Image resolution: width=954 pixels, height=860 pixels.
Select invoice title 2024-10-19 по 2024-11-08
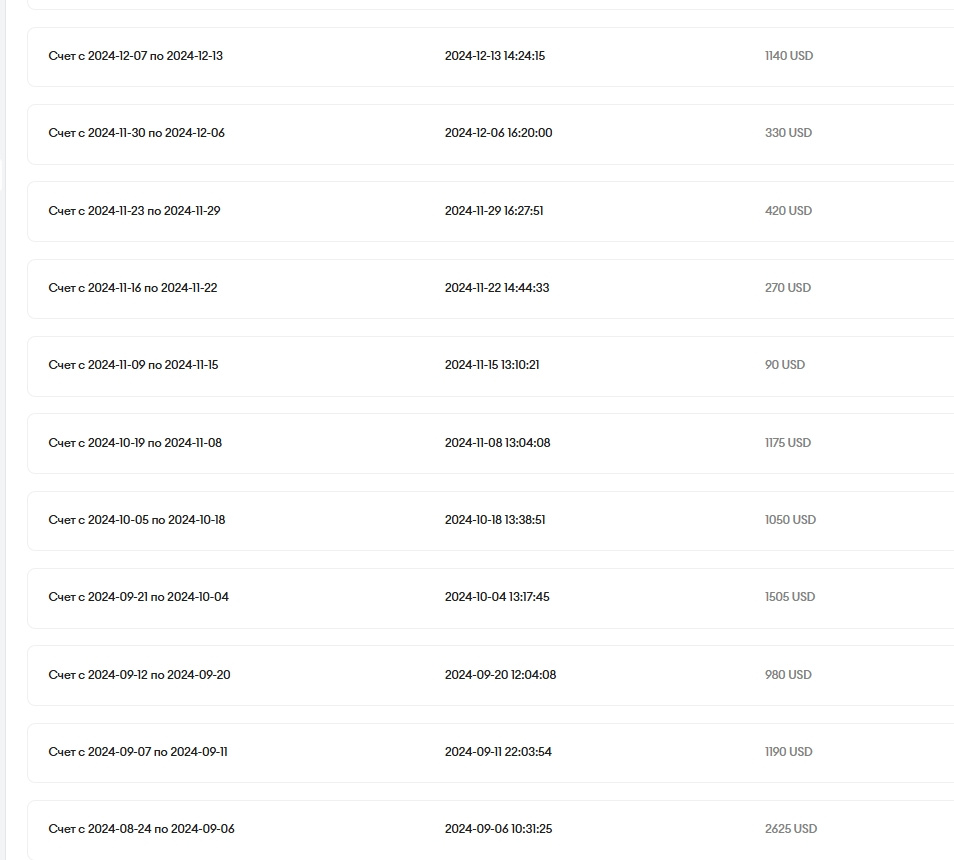(x=136, y=443)
